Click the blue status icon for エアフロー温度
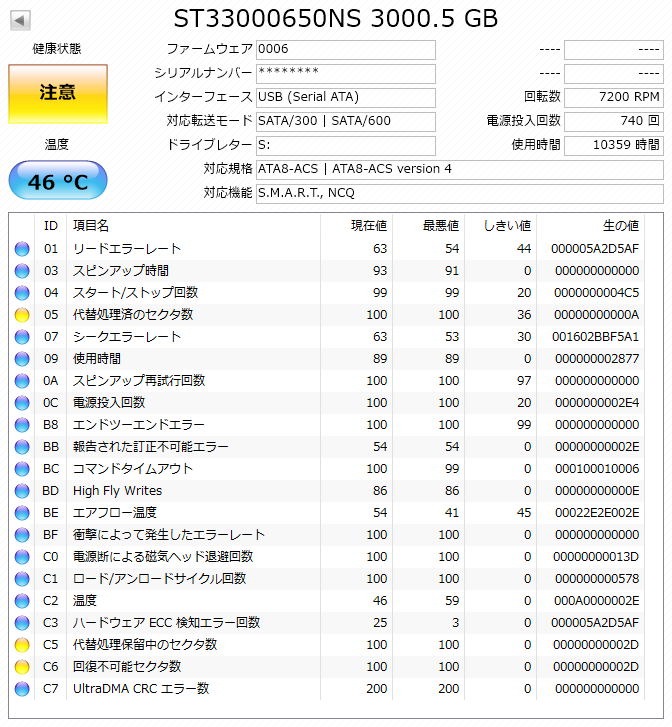672x727 pixels. coord(22,513)
